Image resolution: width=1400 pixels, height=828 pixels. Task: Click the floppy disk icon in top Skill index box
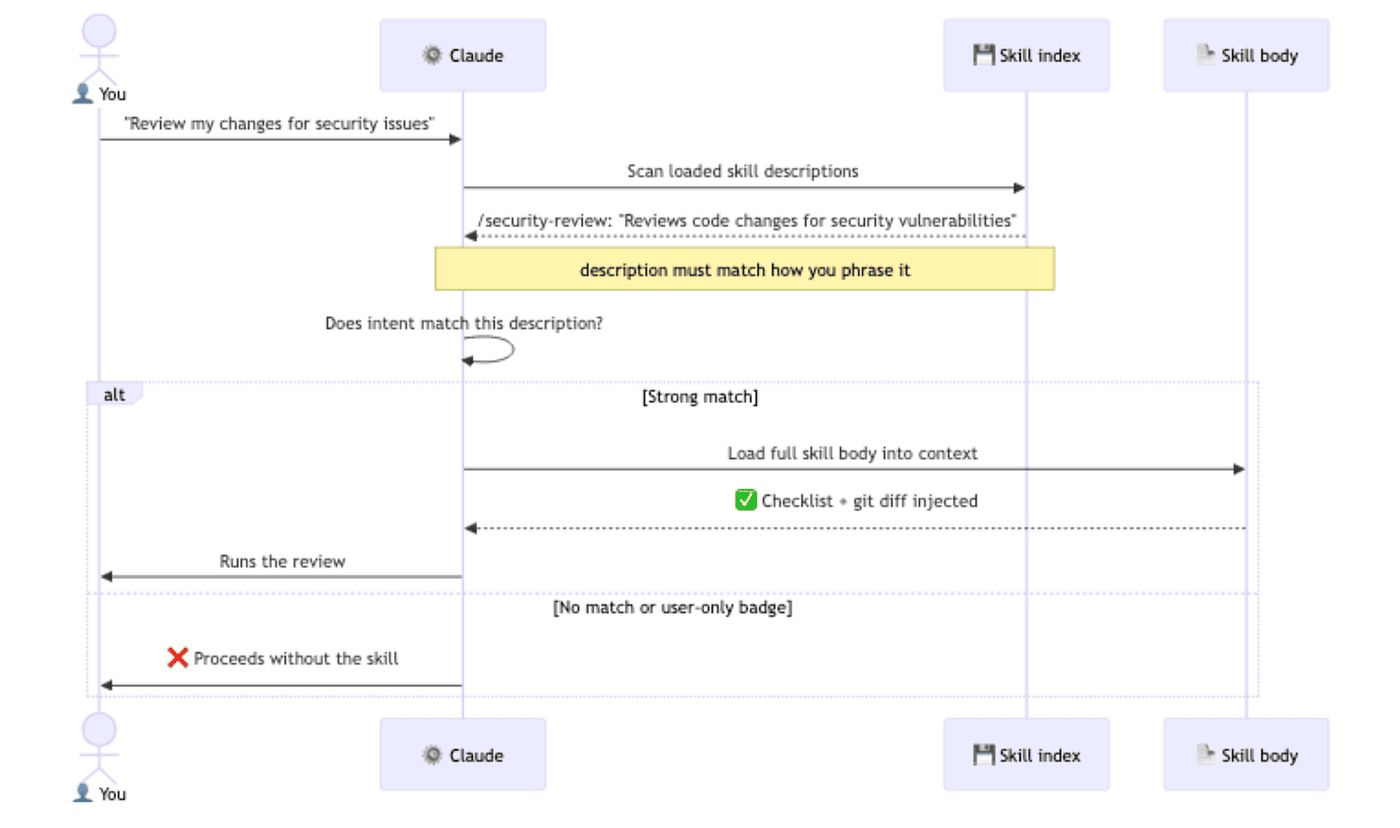(983, 55)
